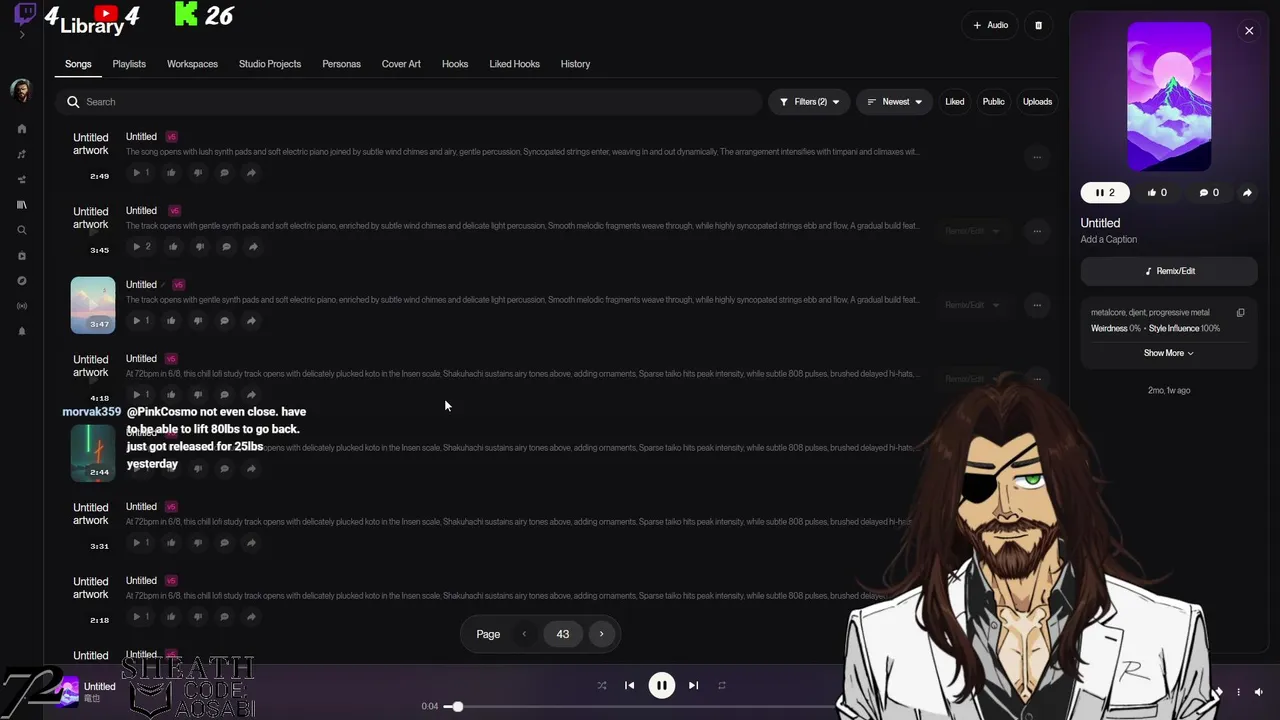Like the song in the detail panel
Image resolution: width=1280 pixels, height=720 pixels.
(1157, 193)
